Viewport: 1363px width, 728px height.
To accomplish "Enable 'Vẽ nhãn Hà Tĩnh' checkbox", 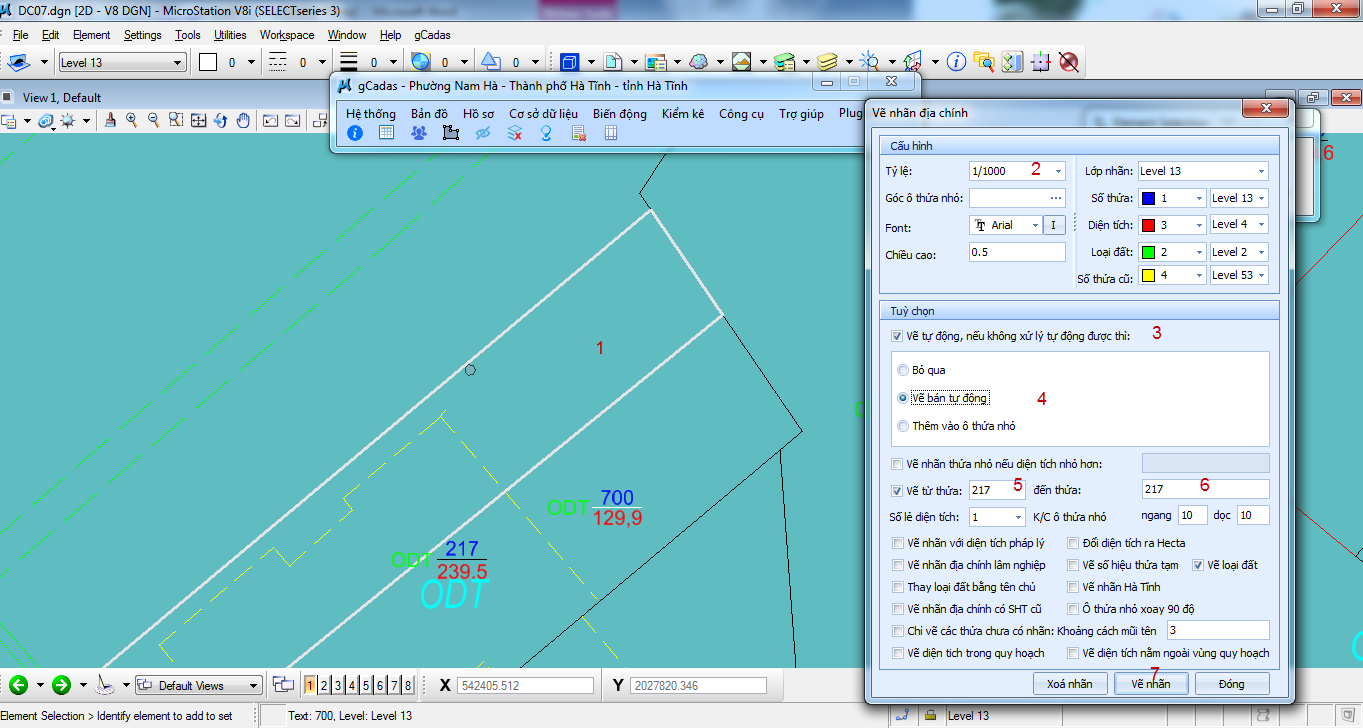I will 1073,587.
